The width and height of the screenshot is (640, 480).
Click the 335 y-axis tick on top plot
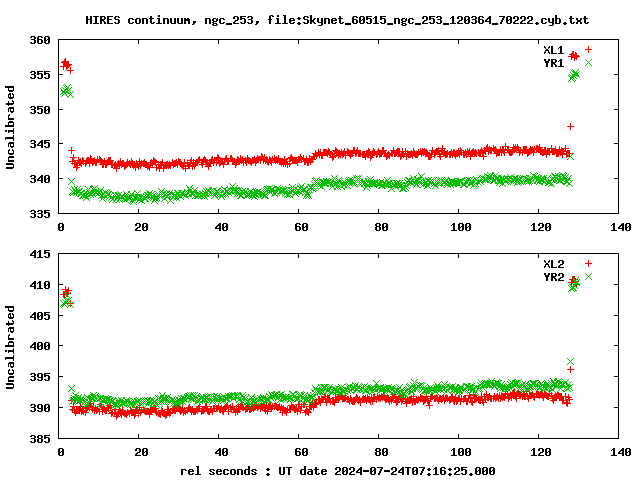pos(40,213)
